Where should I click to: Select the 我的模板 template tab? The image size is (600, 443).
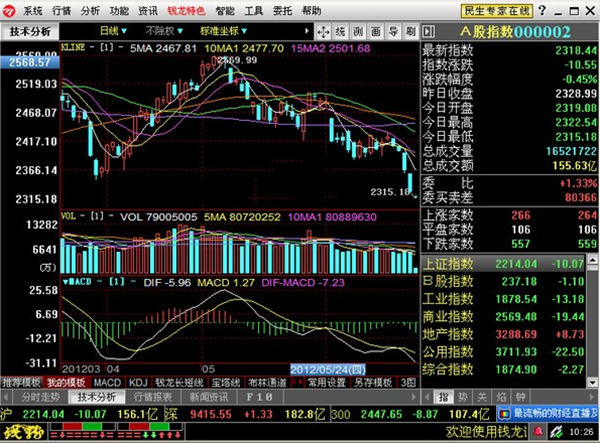(x=67, y=382)
